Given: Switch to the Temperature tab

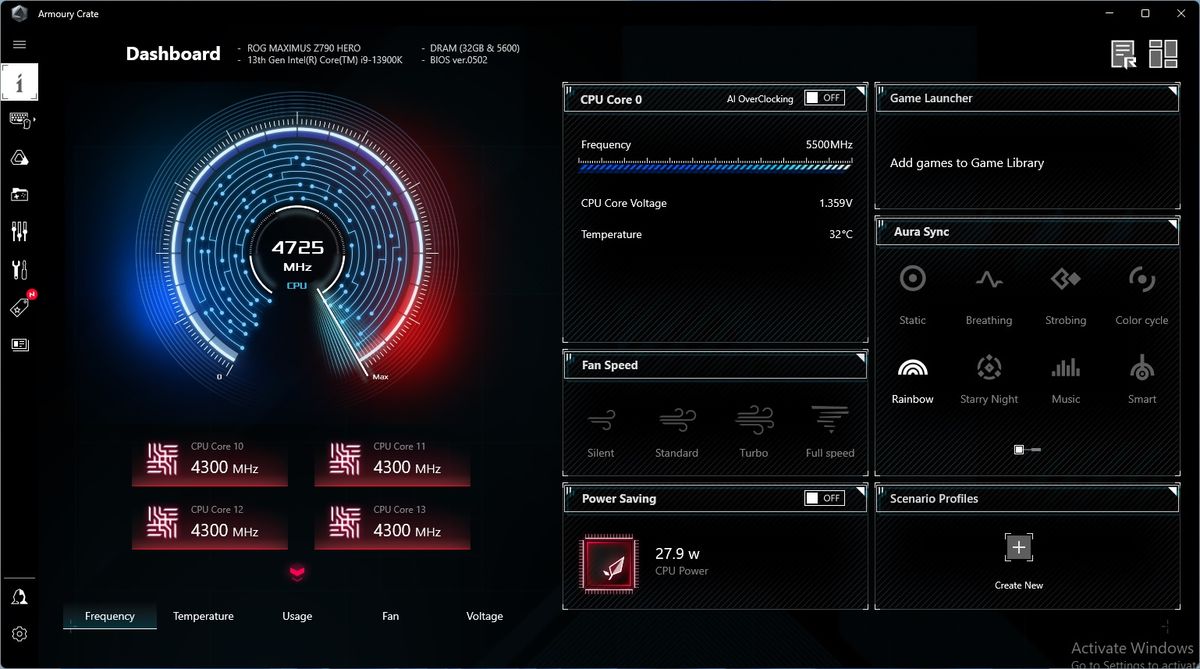Looking at the screenshot, I should coord(203,616).
